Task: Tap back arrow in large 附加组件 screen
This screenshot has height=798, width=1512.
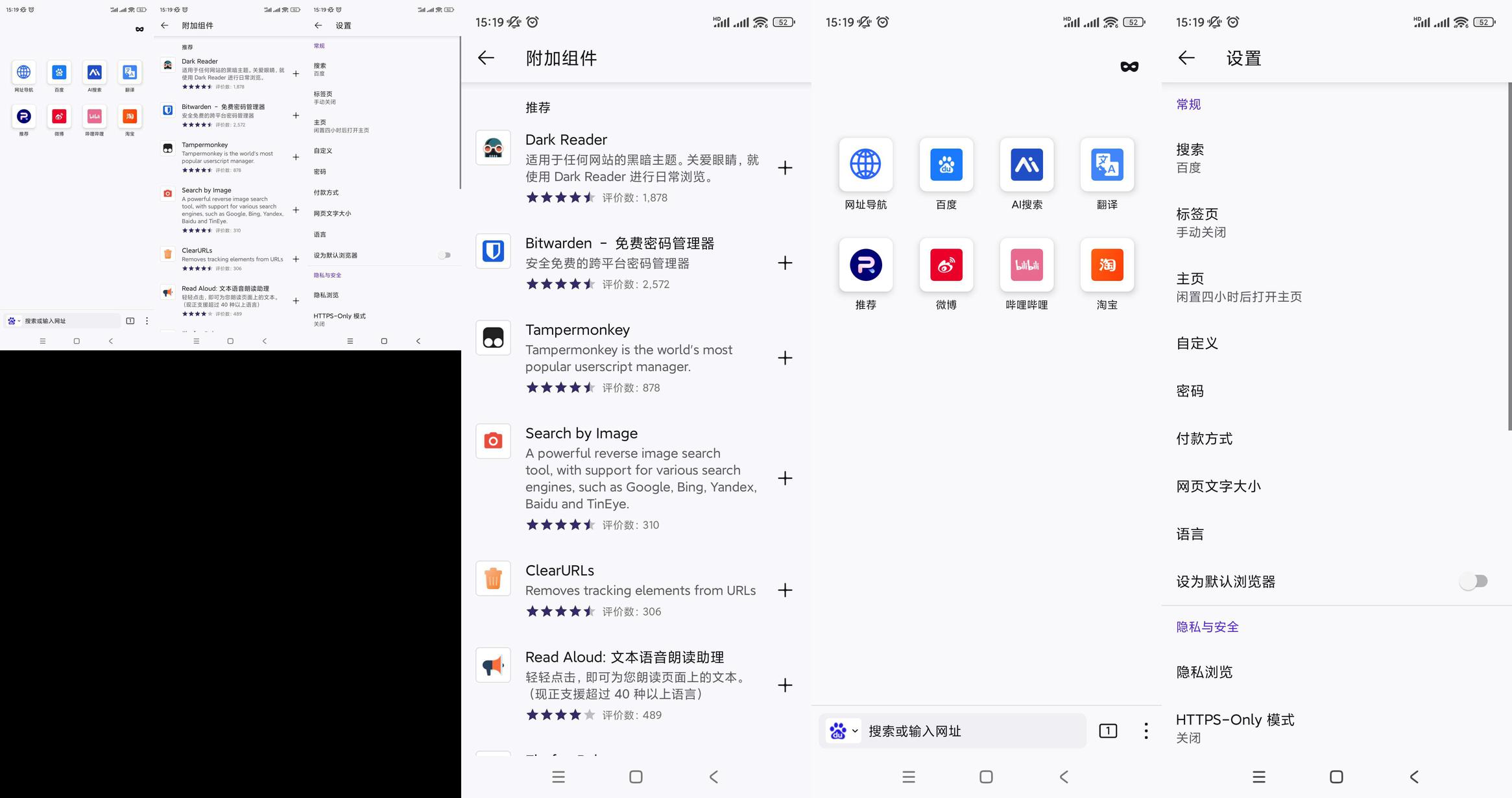Action: [x=486, y=58]
